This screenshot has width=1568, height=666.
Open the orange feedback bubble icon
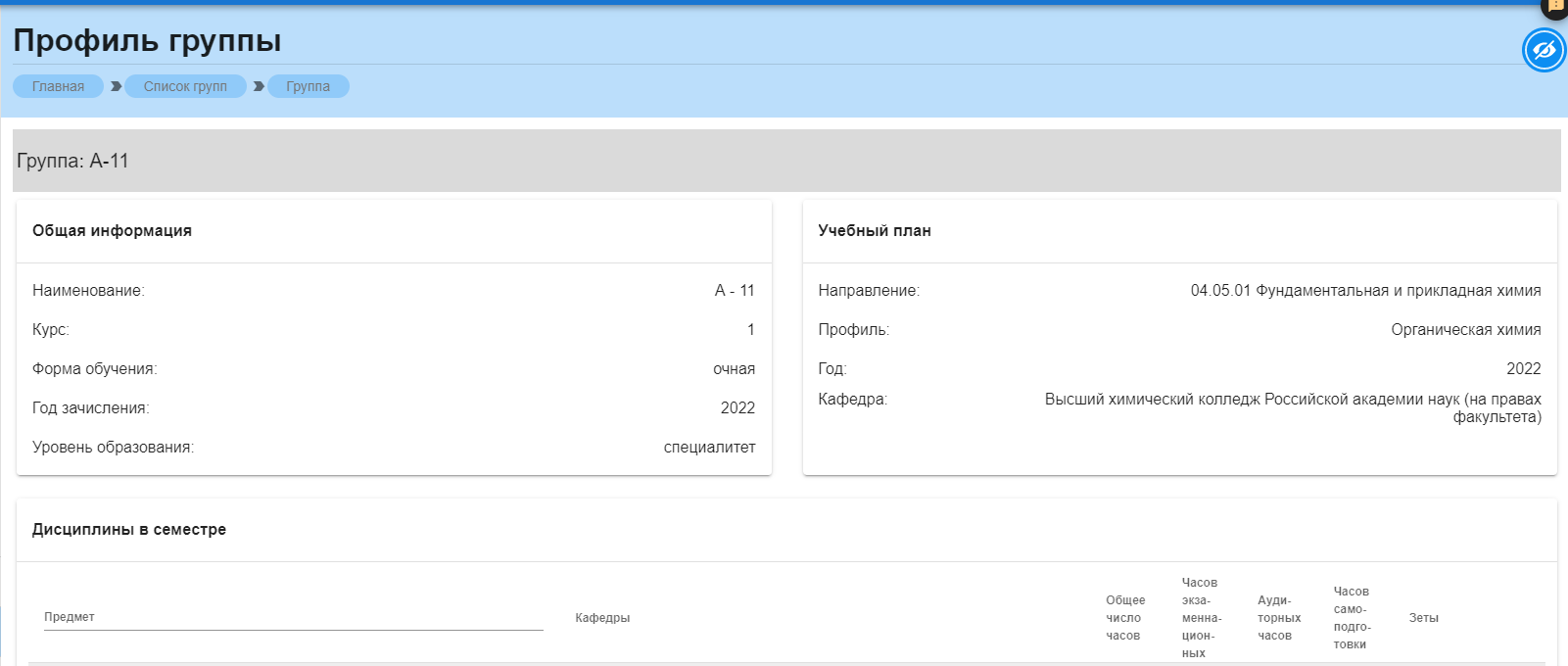tap(1555, 6)
